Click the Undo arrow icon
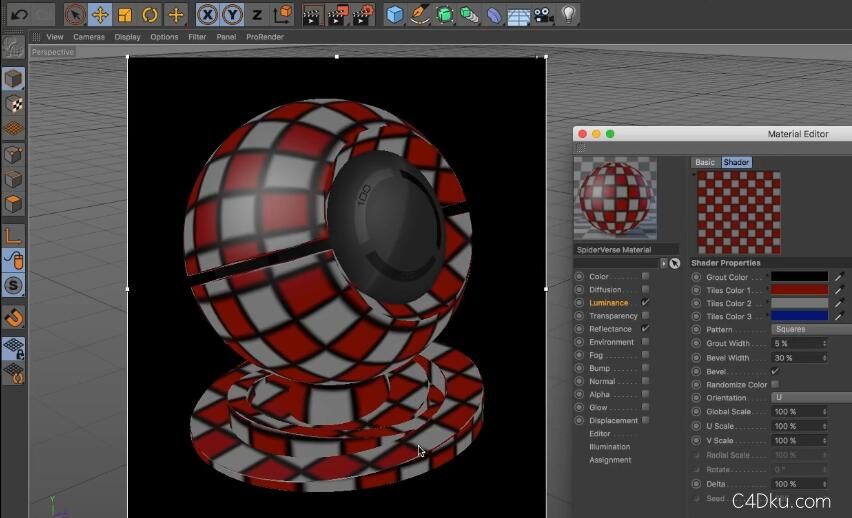The image size is (852, 518). click(19, 14)
